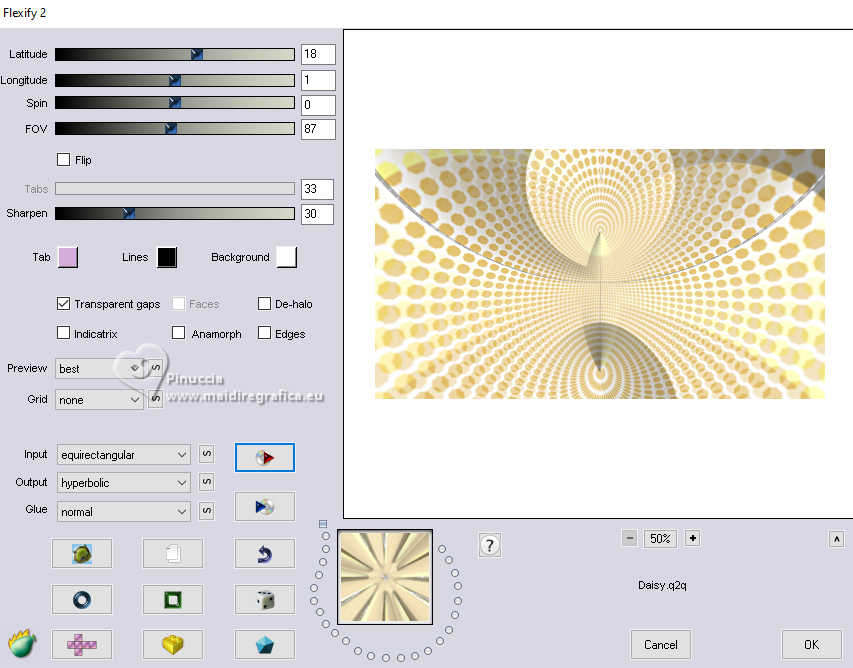Open help with the question mark icon
The image size is (853, 668).
[490, 545]
